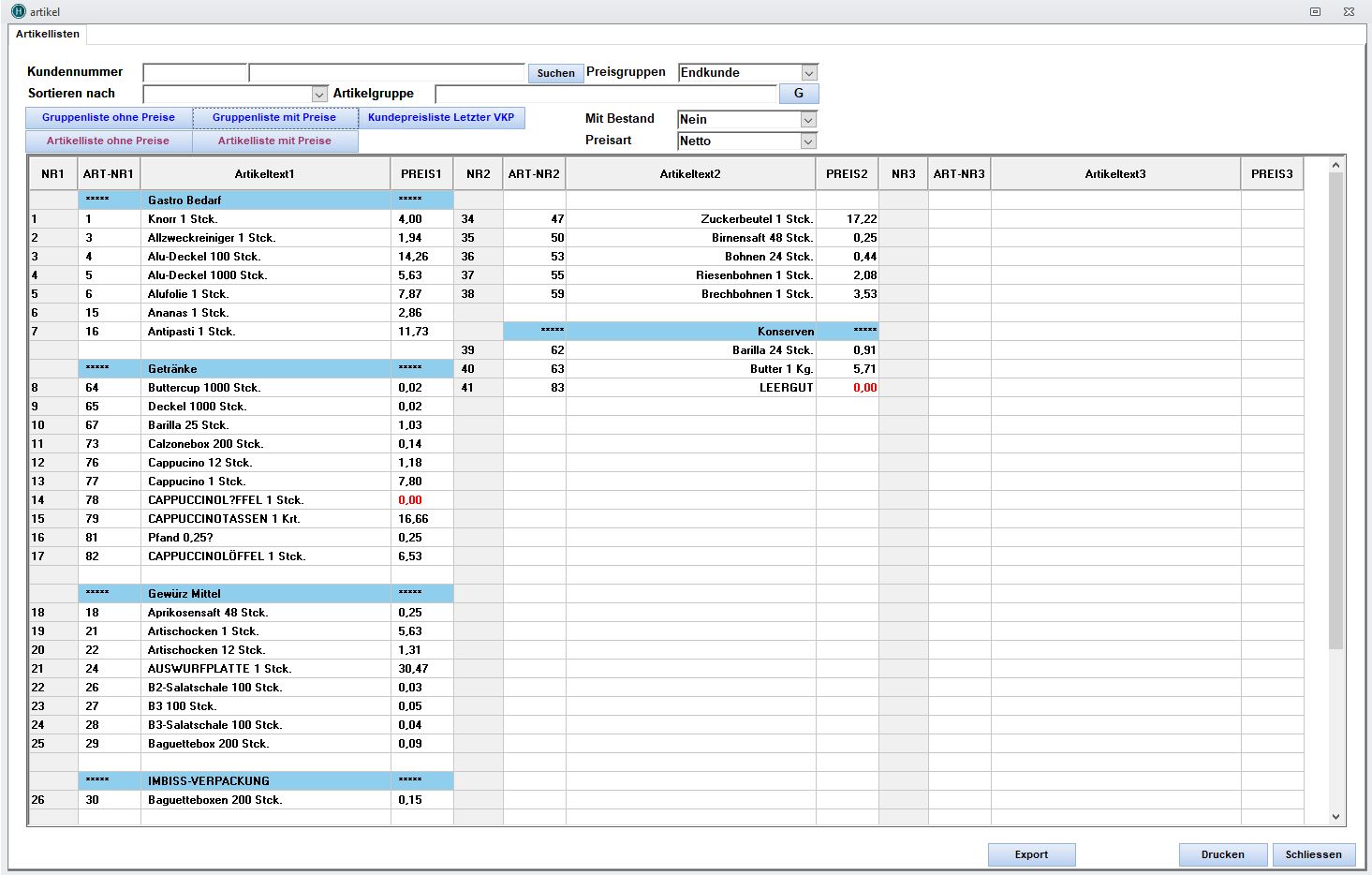This screenshot has height=875, width=1372.
Task: Select Artikelliste ohne Preise
Action: pos(109,141)
